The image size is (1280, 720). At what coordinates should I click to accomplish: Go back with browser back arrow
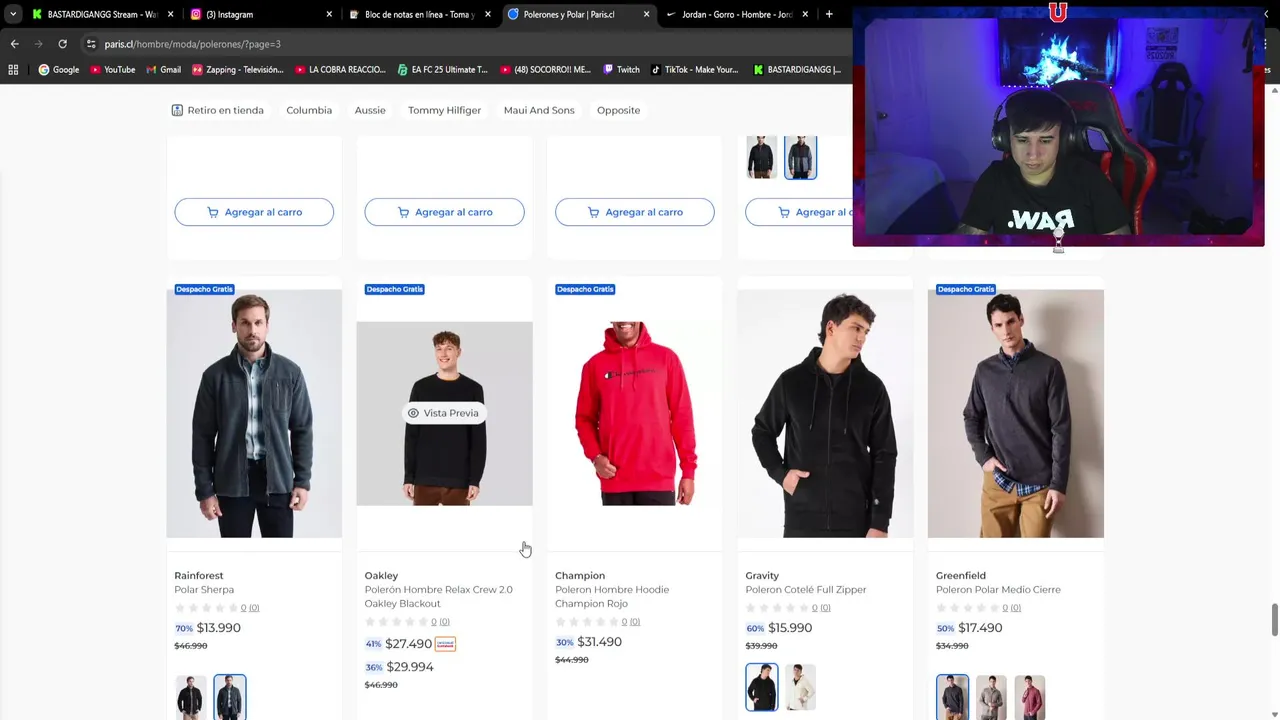pyautogui.click(x=14, y=44)
